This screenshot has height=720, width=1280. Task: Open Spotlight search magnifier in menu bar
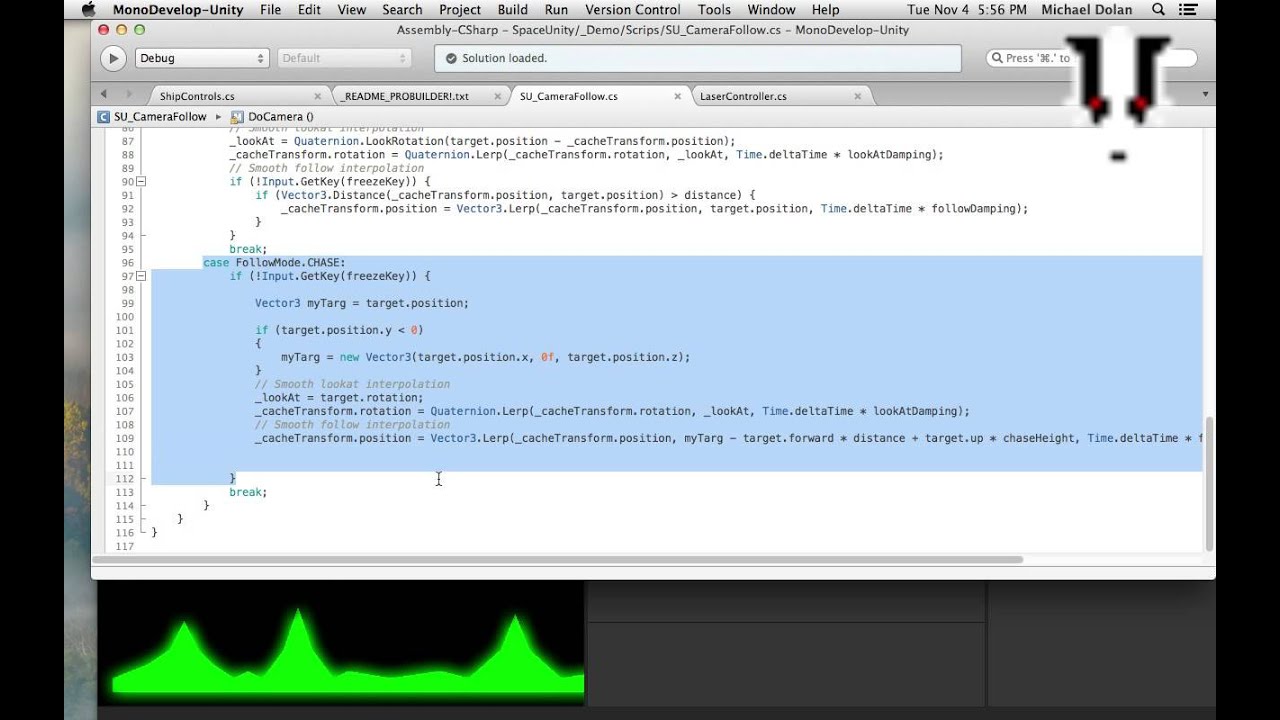1158,9
